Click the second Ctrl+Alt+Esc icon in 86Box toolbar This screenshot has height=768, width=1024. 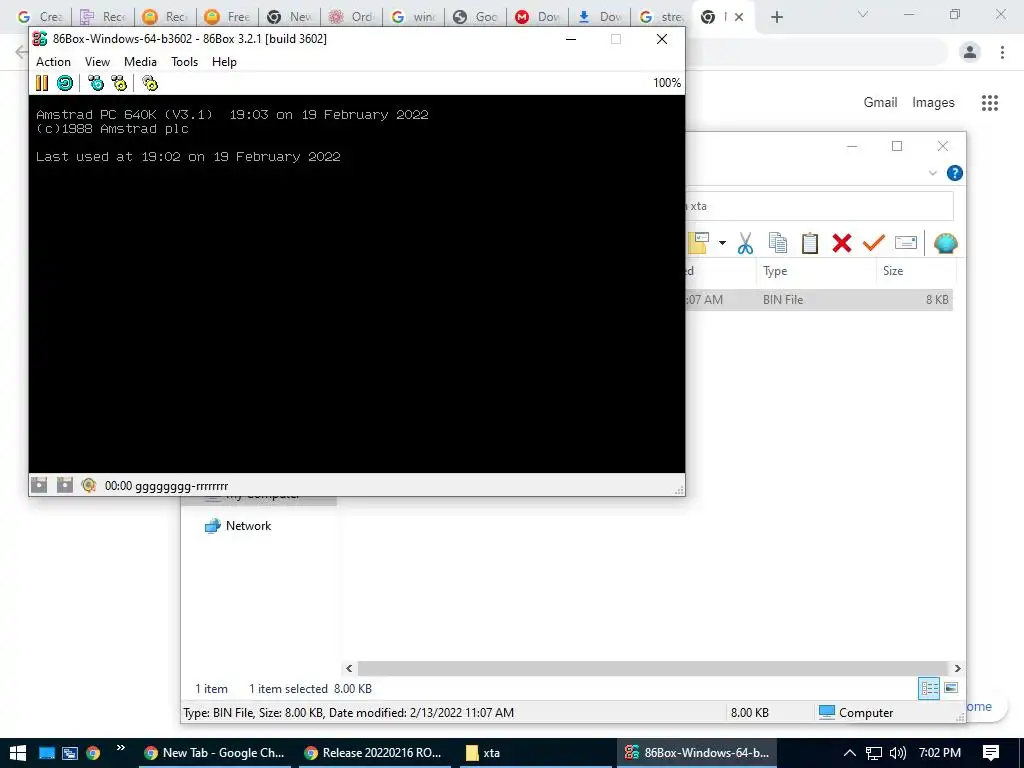point(119,83)
